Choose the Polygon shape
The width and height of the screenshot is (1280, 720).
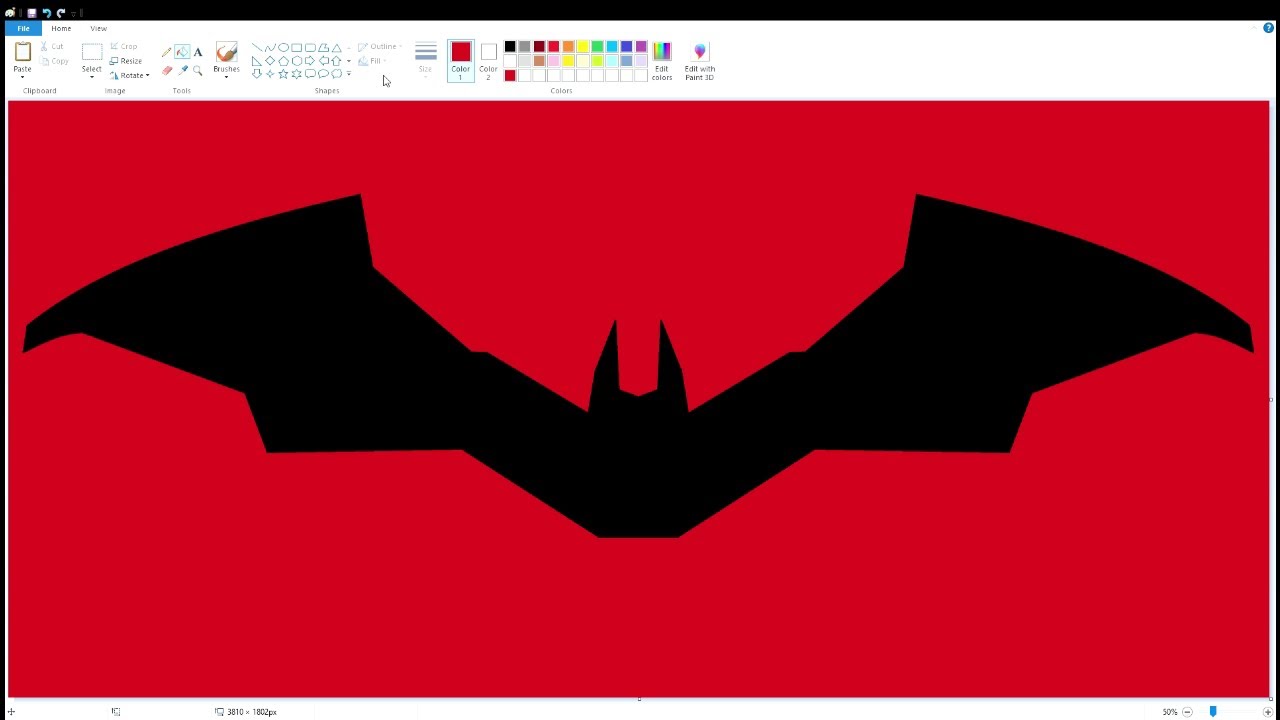click(x=323, y=47)
